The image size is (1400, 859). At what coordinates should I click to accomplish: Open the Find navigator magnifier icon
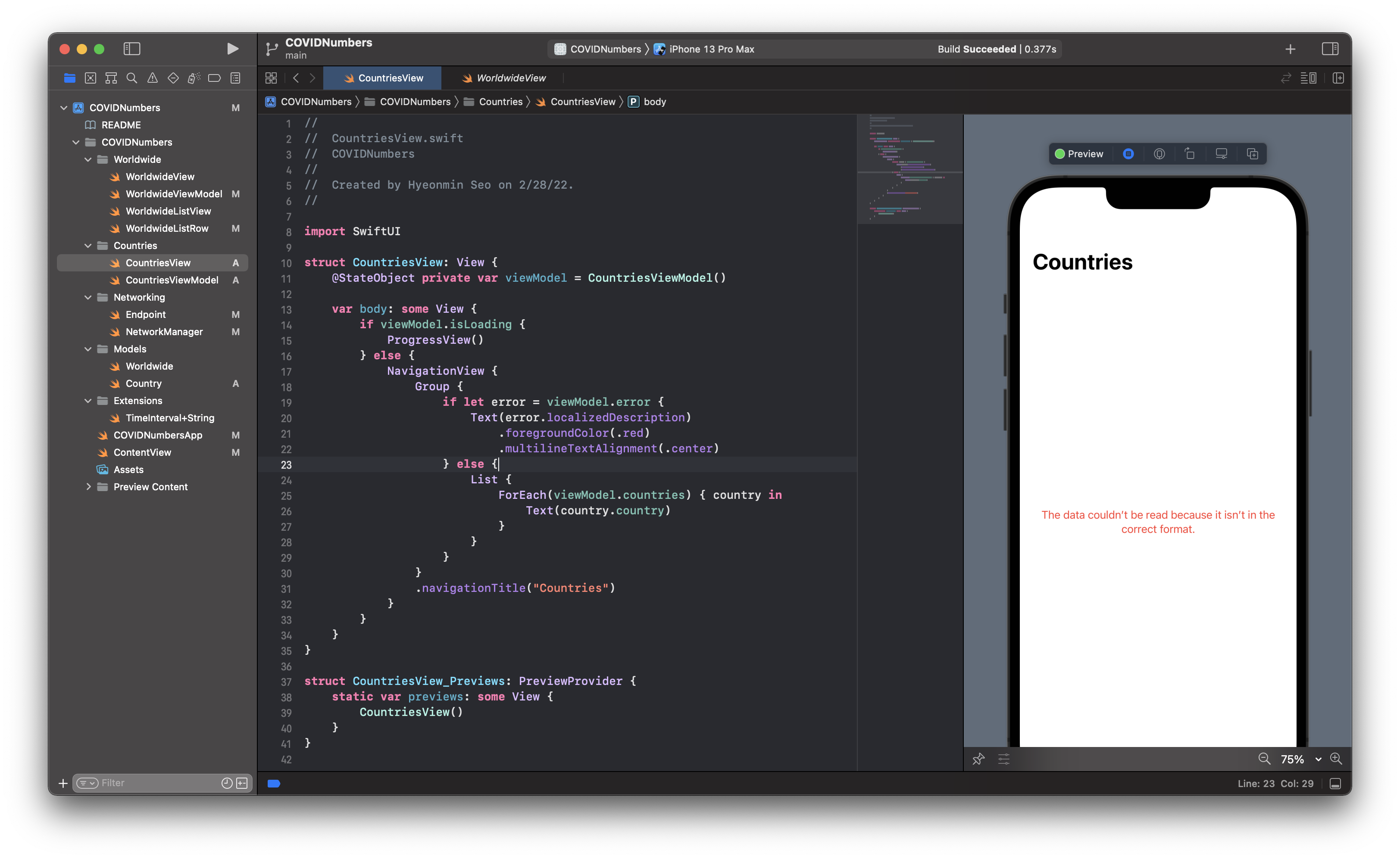coord(131,78)
